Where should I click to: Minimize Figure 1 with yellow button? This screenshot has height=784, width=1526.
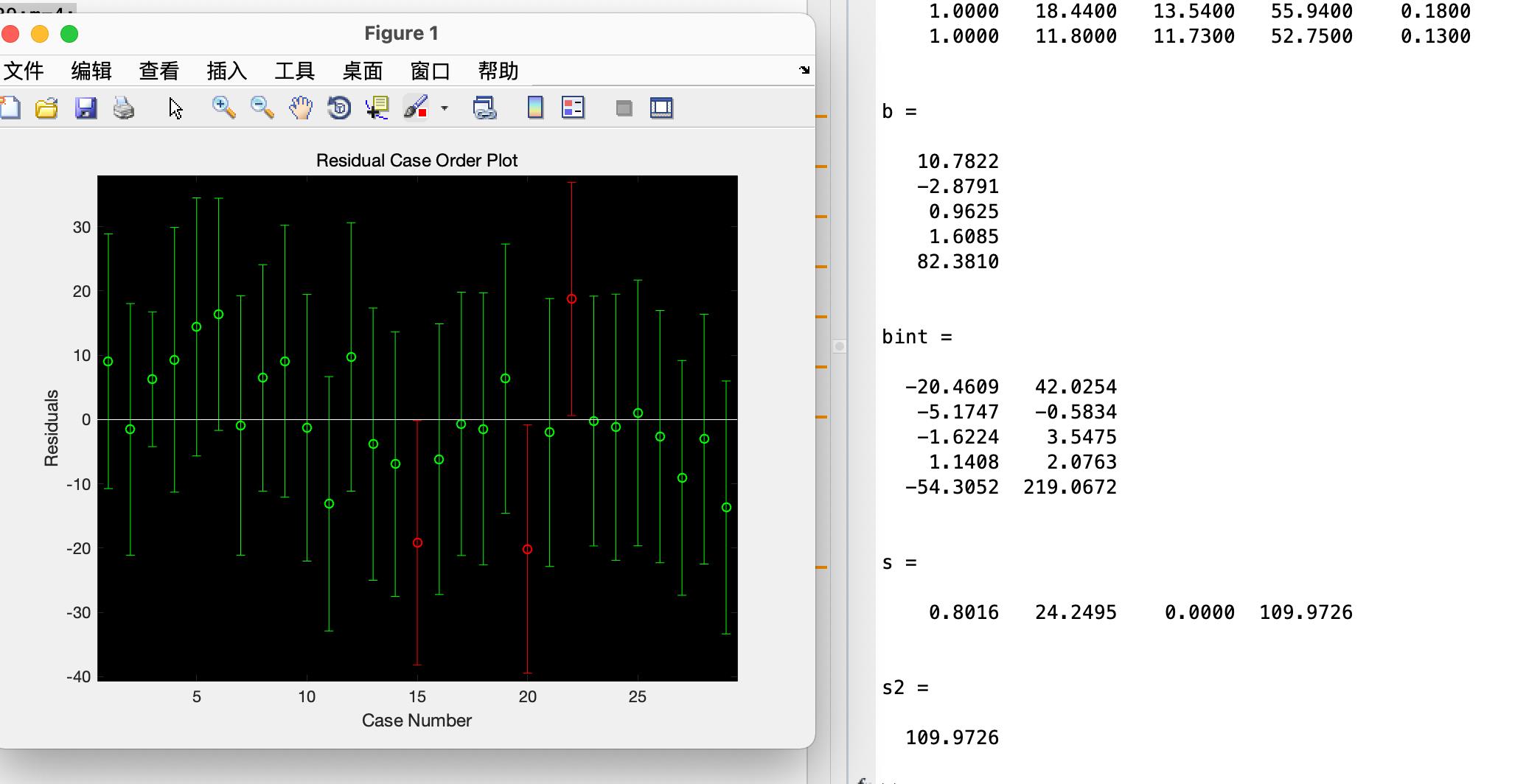tap(40, 34)
